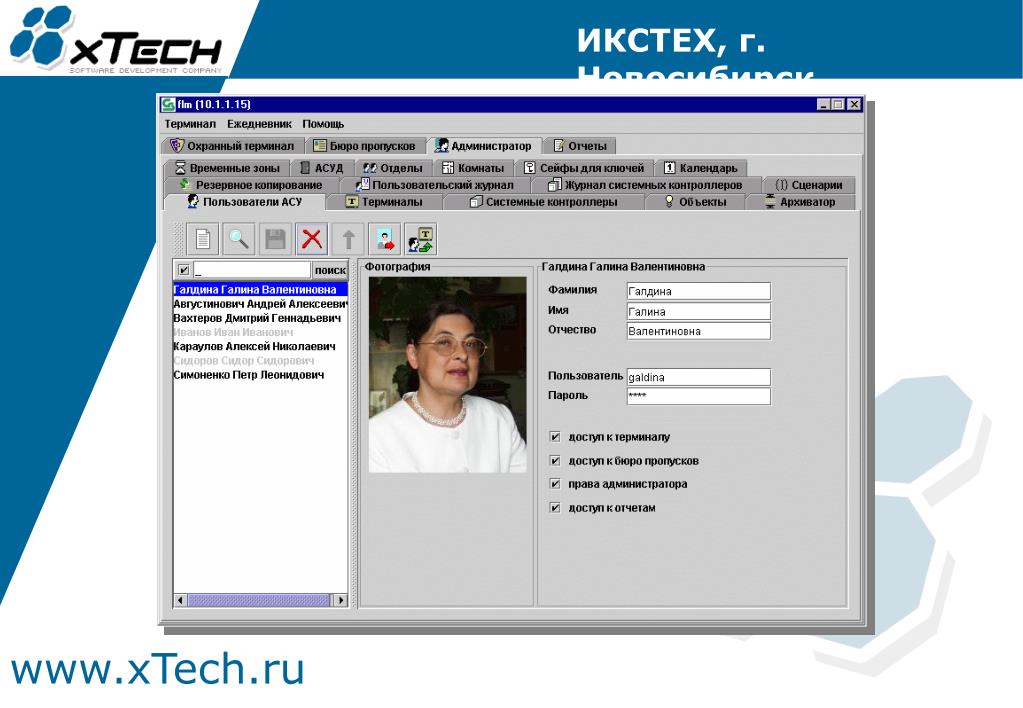Open the Терминал menu
The image size is (1023, 708).
pyautogui.click(x=190, y=124)
